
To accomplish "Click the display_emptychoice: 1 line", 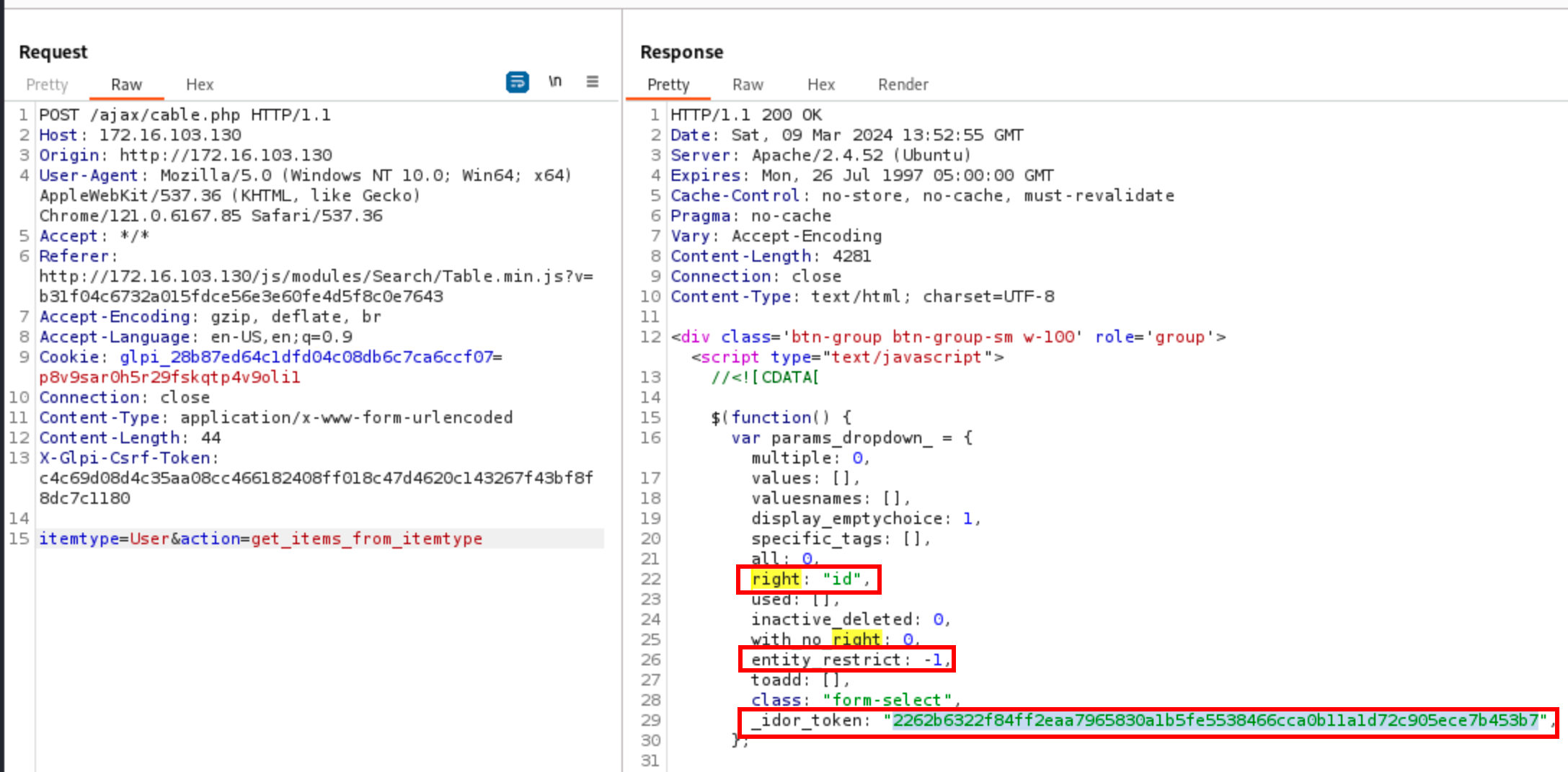I will [x=866, y=518].
